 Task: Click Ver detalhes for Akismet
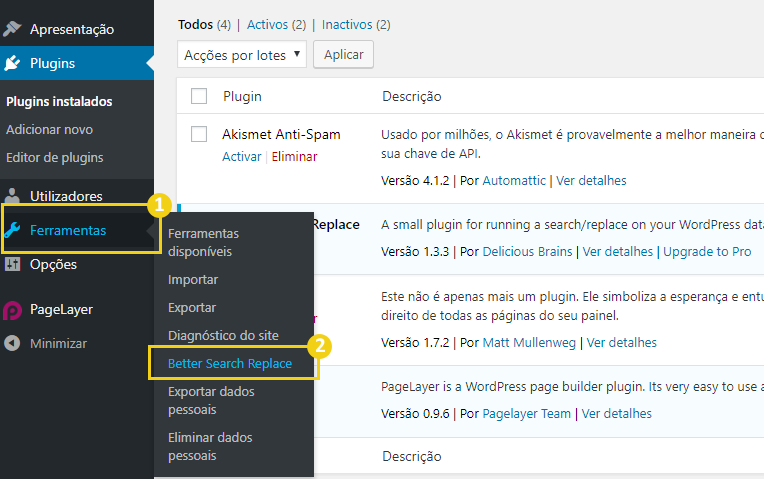(x=591, y=180)
